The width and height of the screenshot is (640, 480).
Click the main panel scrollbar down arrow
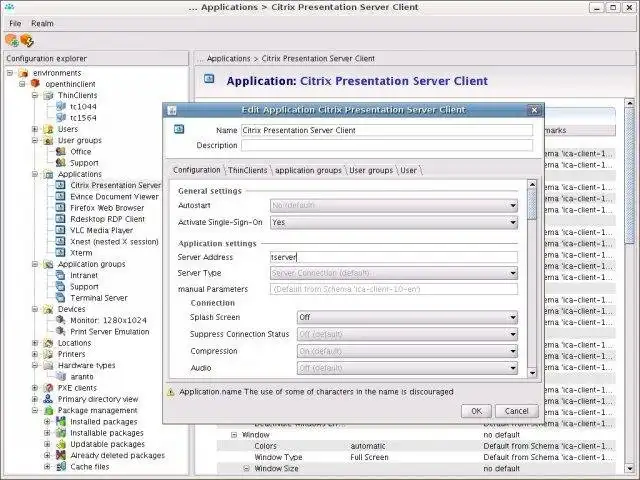[x=629, y=468]
